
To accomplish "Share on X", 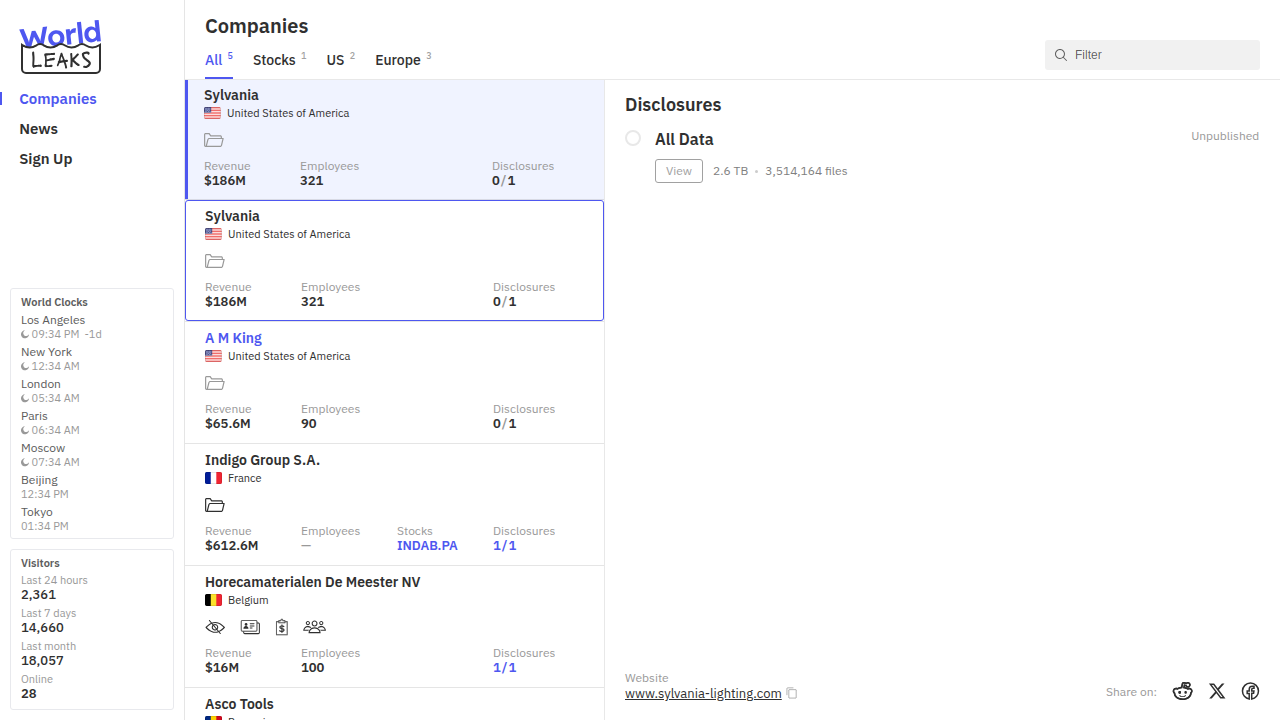I will [x=1217, y=691].
